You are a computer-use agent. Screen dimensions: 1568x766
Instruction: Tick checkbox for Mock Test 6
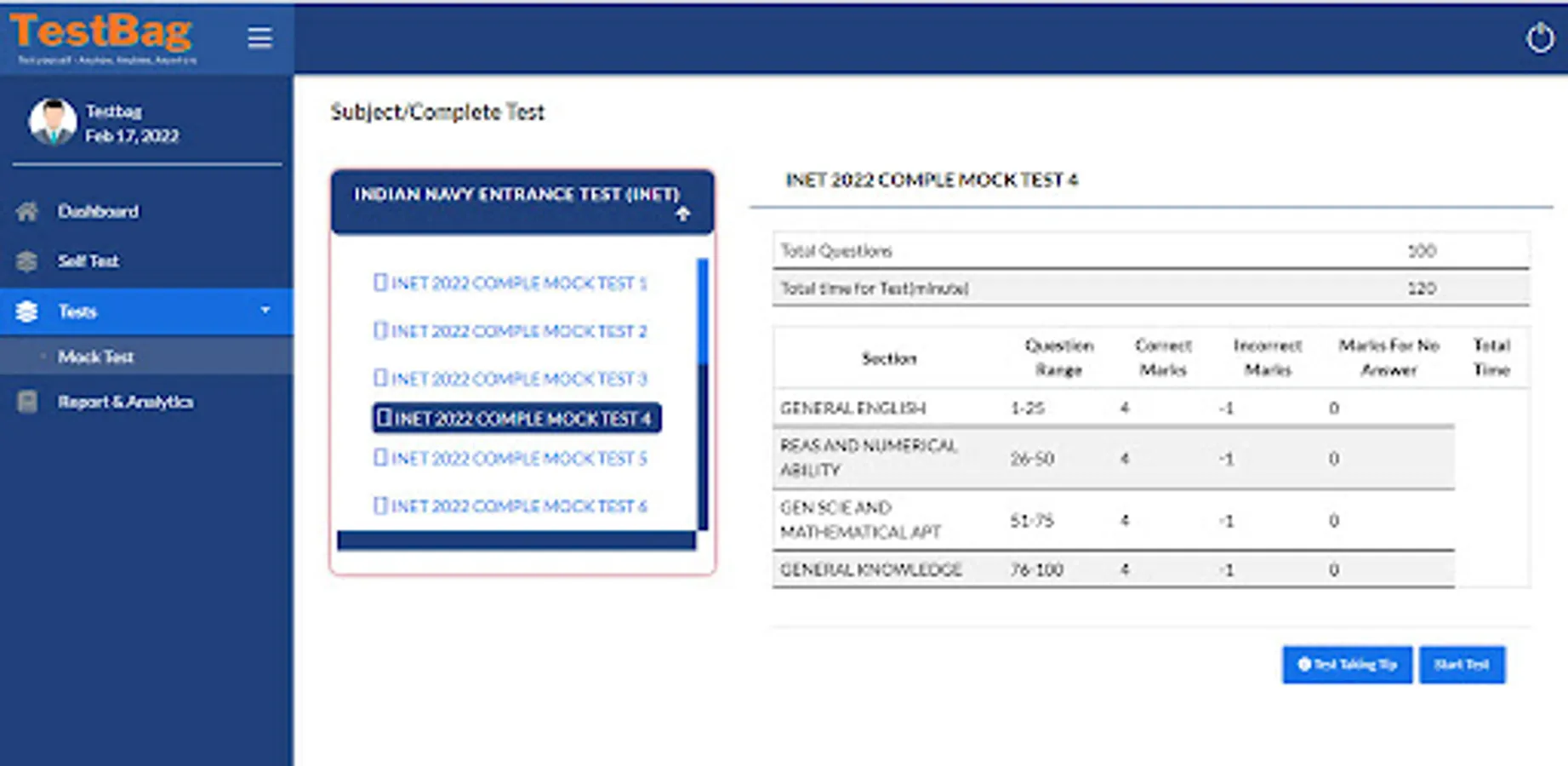pos(380,506)
